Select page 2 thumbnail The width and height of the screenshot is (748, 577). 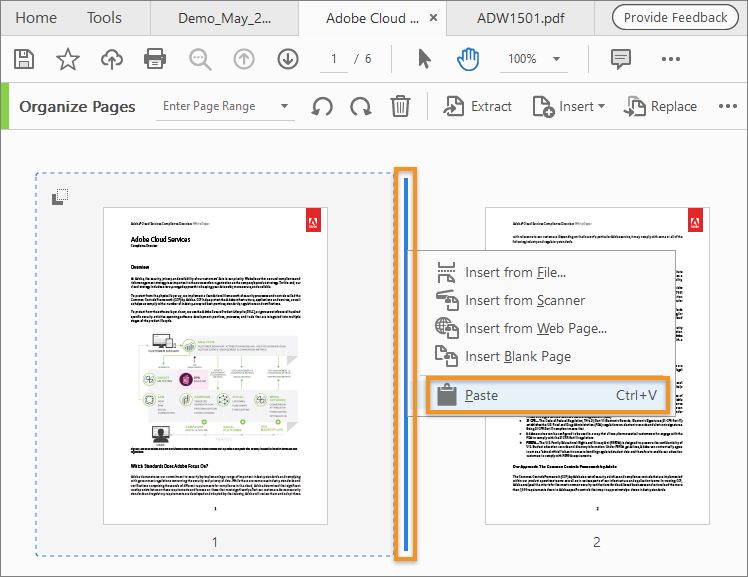597,366
